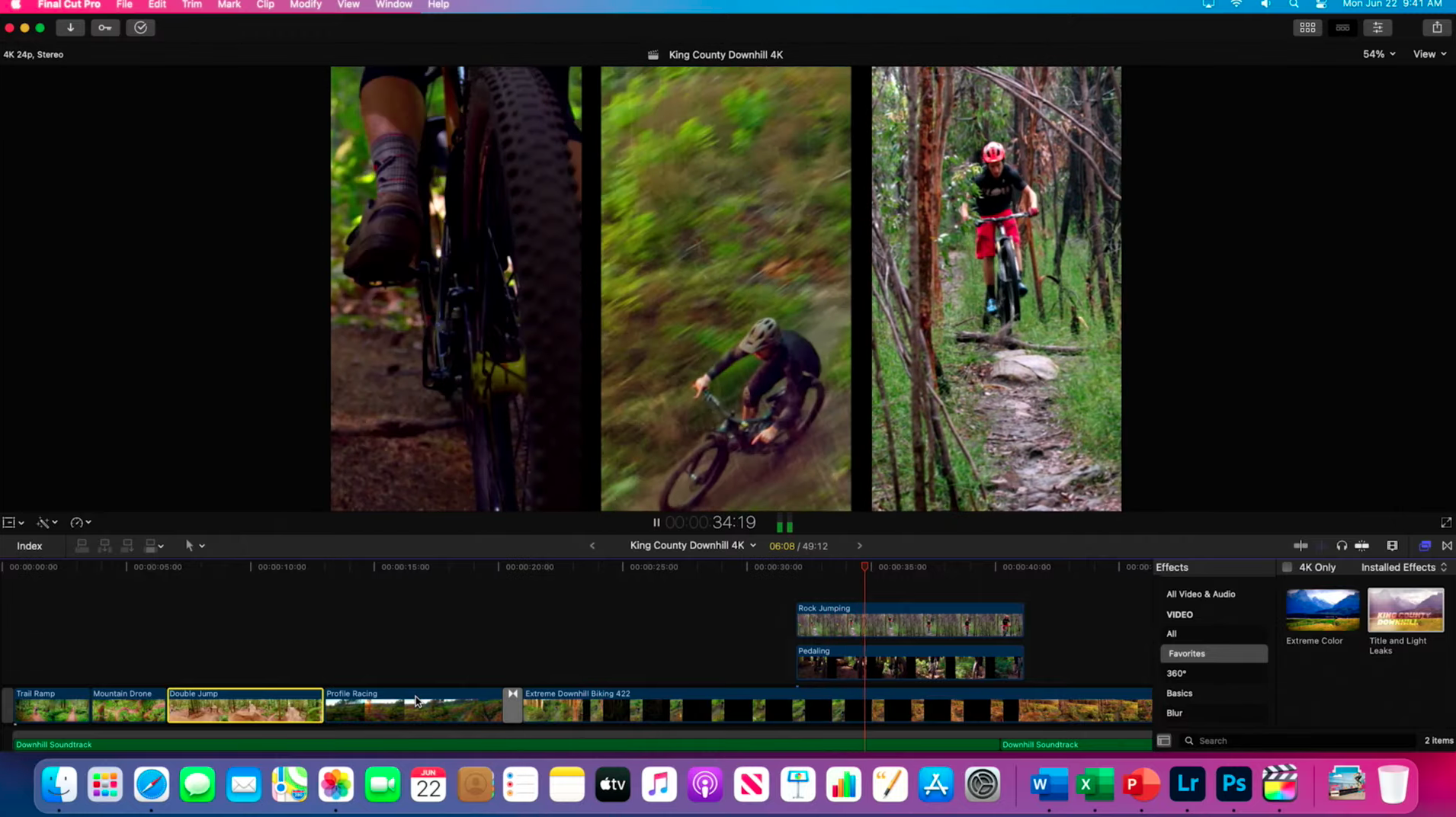Screen dimensions: 1456x817
Task: Click the Connect clip edit icon
Action: tap(82, 546)
